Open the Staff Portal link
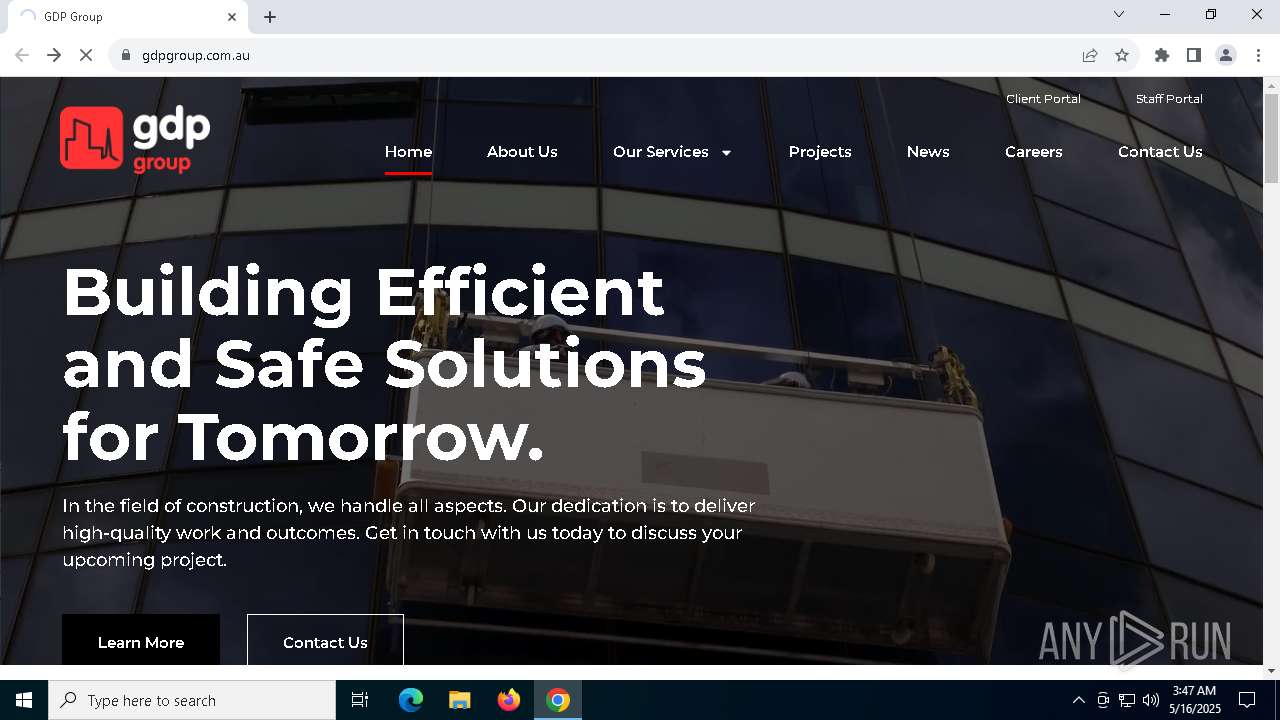 pyautogui.click(x=1169, y=99)
